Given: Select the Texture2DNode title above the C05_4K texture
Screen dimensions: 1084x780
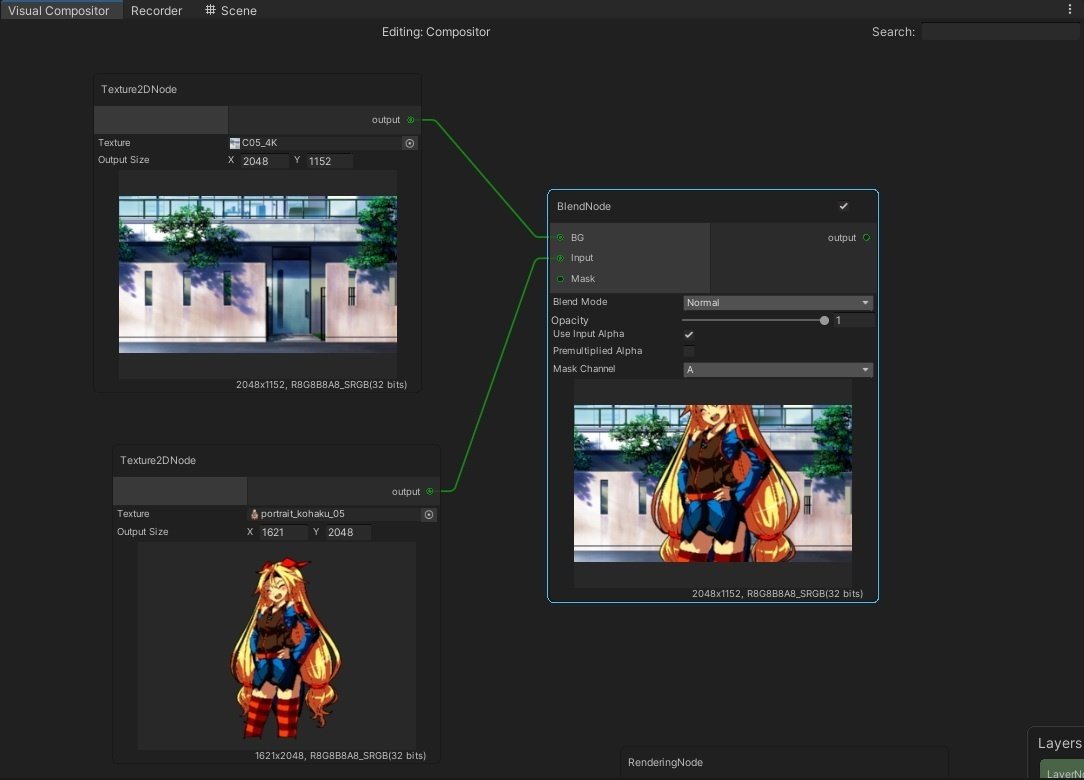Looking at the screenshot, I should pyautogui.click(x=139, y=89).
